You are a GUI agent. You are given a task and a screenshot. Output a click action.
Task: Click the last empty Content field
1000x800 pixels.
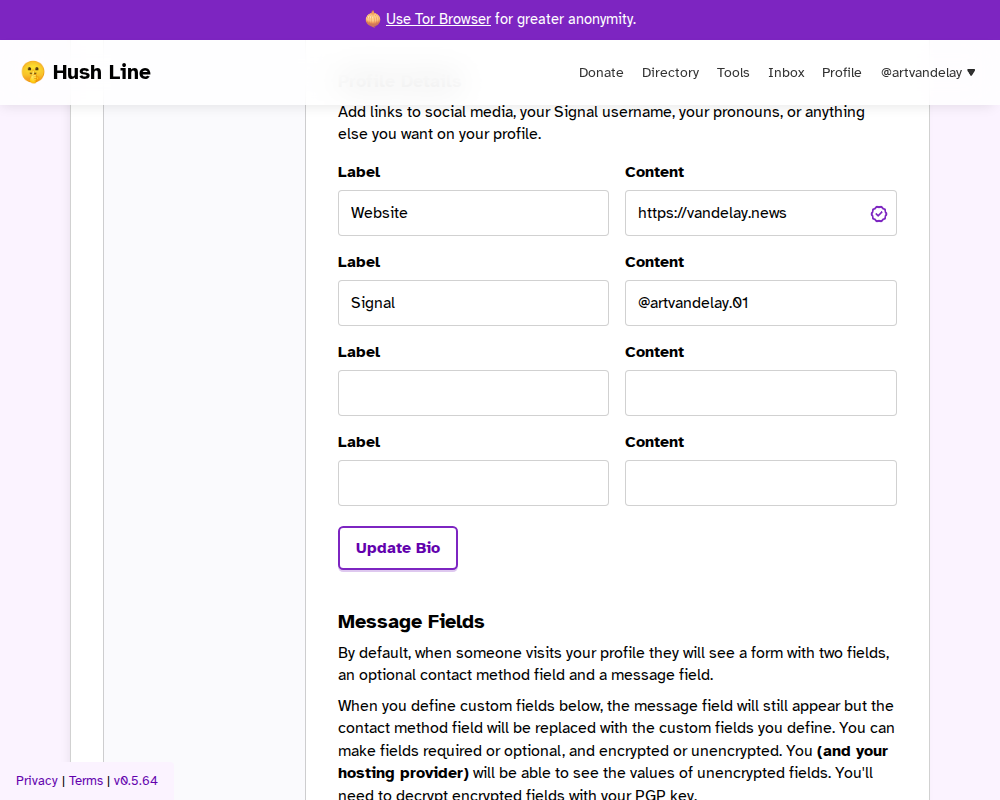(x=760, y=483)
